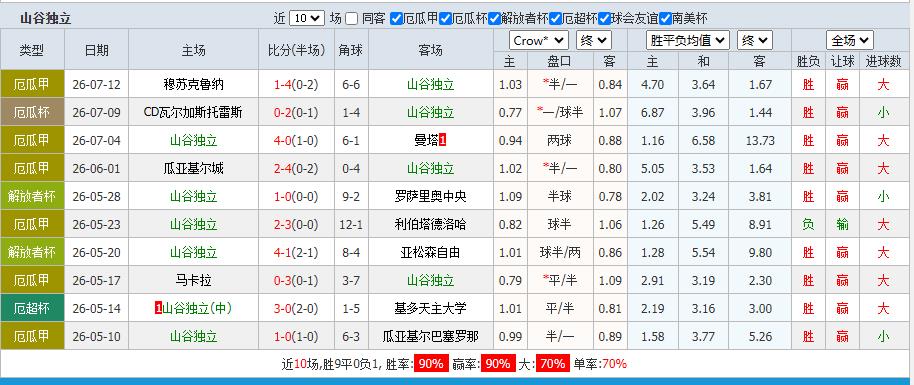Click the 厄瓜甲 league cell dated 26-05-10

(32, 336)
